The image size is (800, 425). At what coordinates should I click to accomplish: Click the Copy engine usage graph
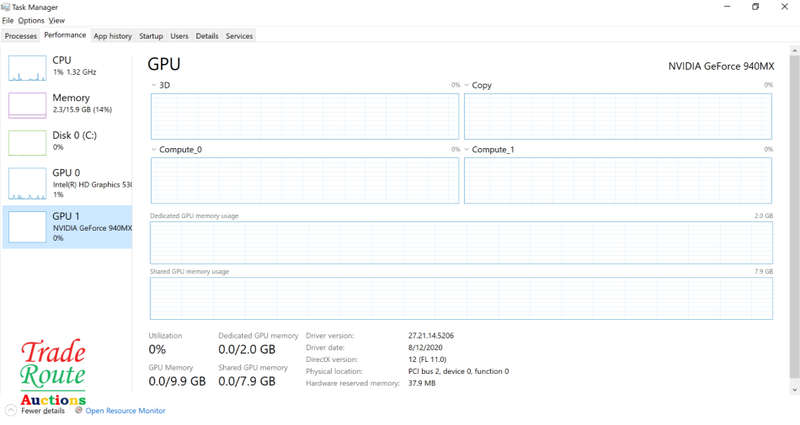click(618, 116)
